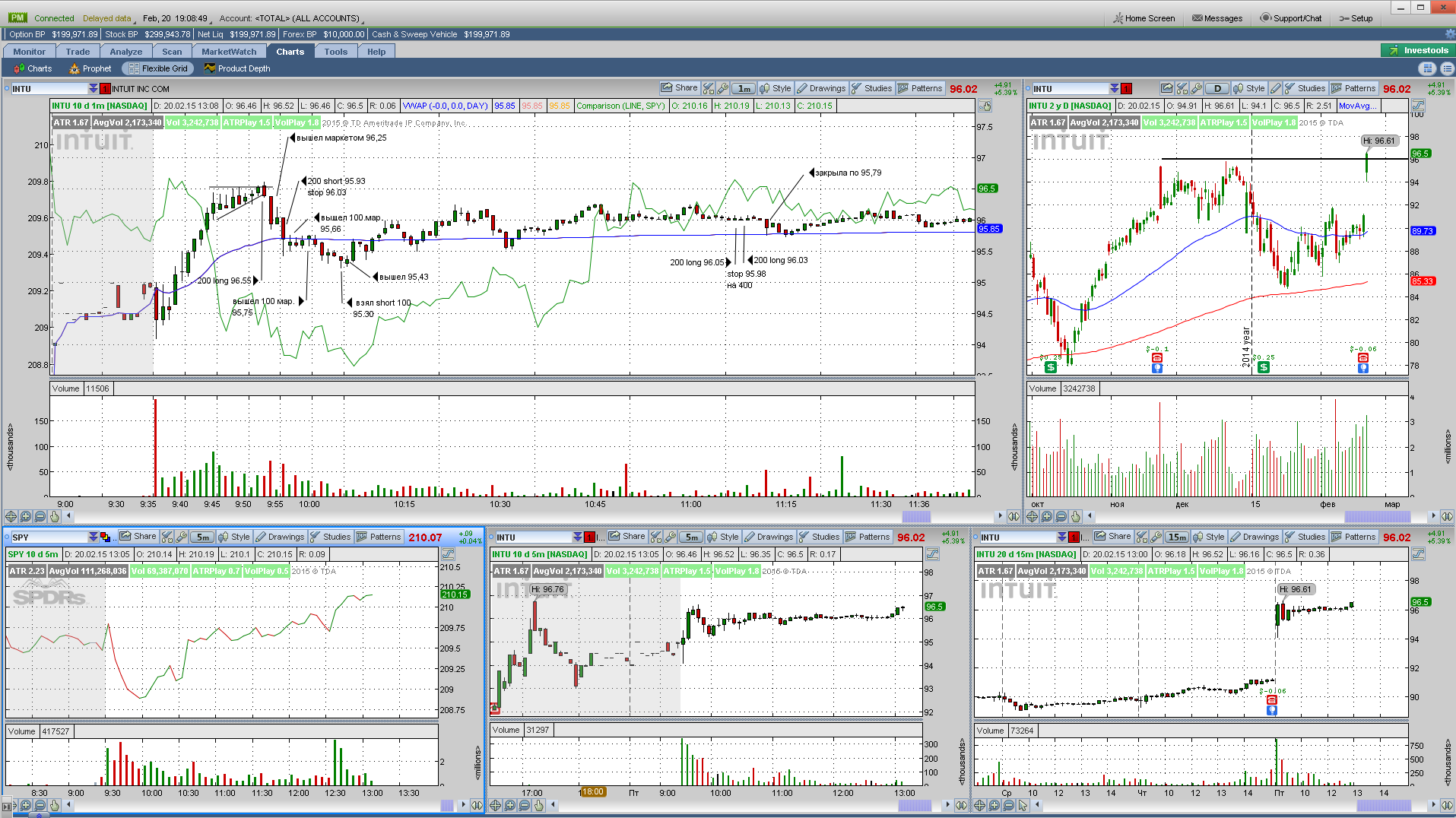Open the Setup menu
The image size is (1456, 818).
click(1356, 18)
